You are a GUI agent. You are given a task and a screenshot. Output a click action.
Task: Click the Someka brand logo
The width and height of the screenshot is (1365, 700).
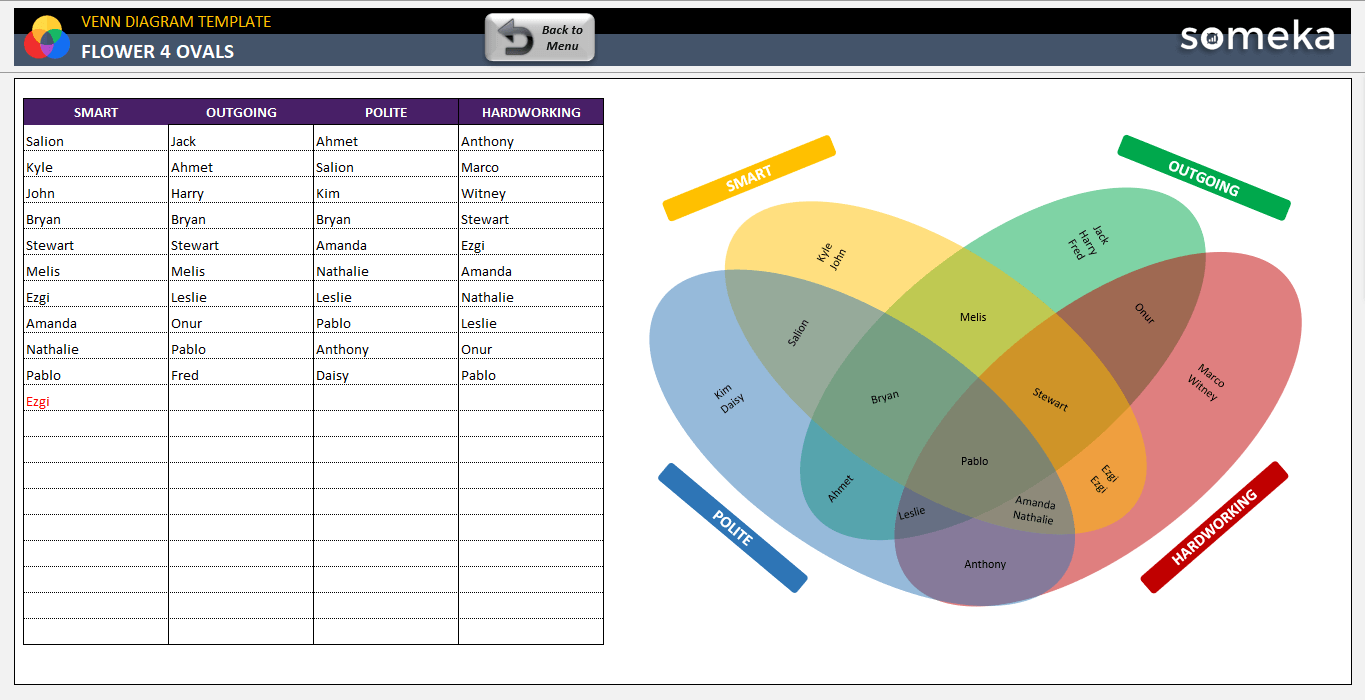coord(1257,37)
